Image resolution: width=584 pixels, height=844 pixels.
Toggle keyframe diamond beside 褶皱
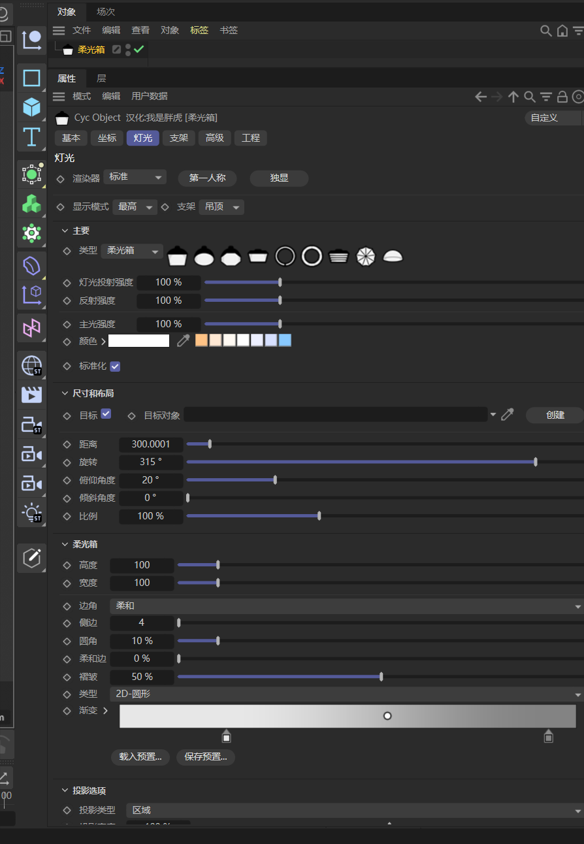67,677
